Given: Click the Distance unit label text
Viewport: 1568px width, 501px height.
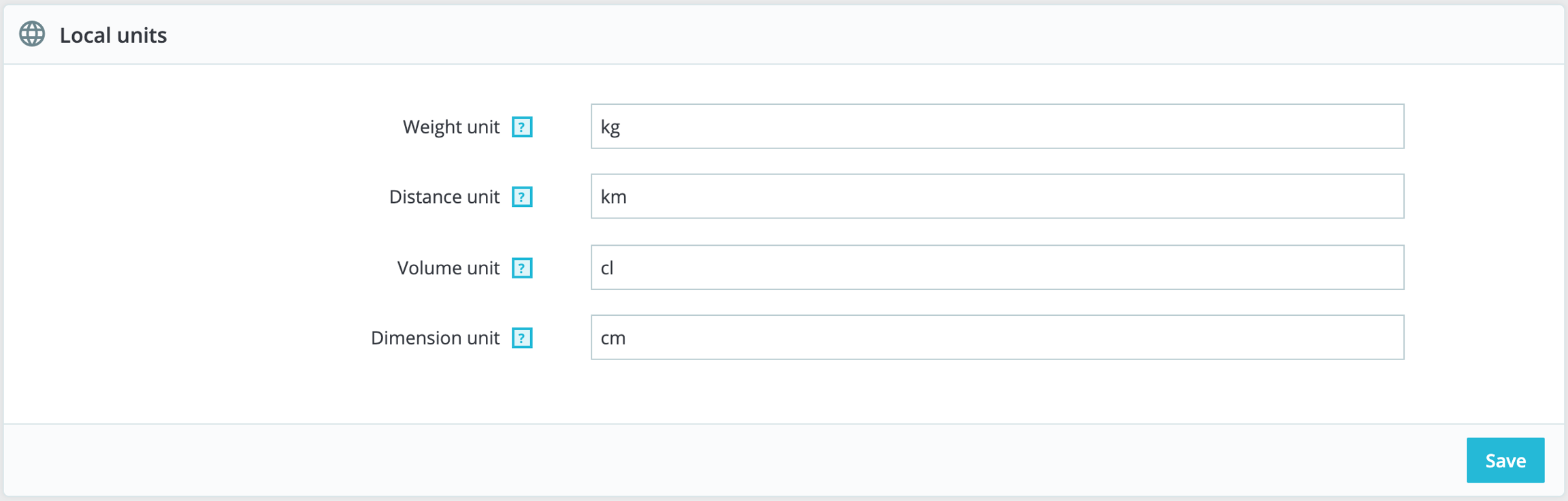Looking at the screenshot, I should tap(444, 197).
